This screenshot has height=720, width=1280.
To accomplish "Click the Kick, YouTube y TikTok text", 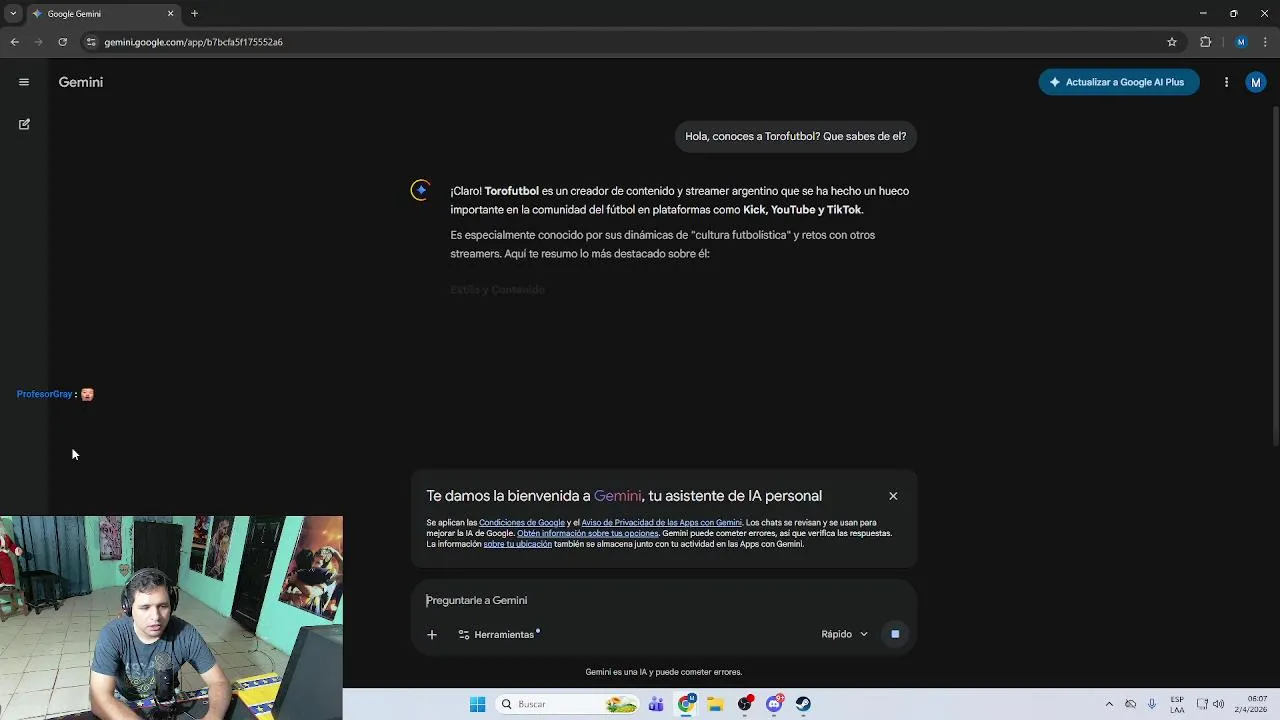I will coord(802,210).
